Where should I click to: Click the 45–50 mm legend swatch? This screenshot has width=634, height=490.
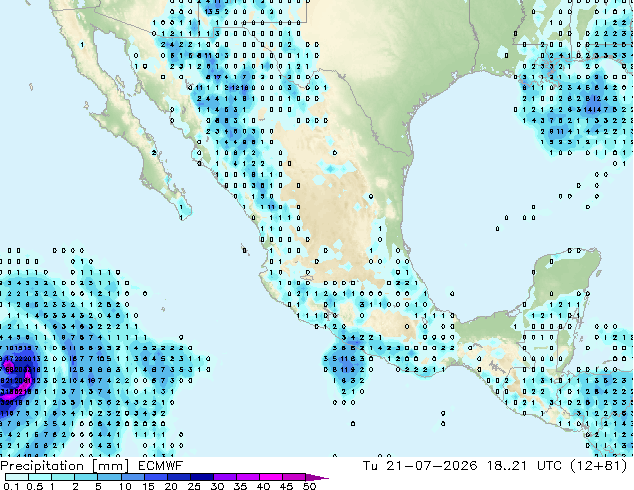(x=294, y=477)
